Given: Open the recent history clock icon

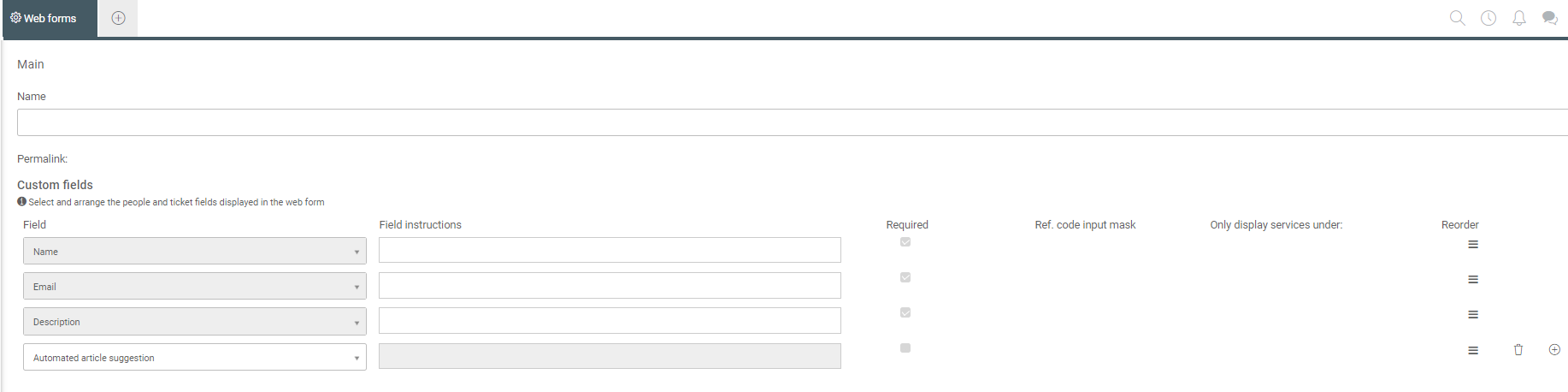Looking at the screenshot, I should point(1488,18).
